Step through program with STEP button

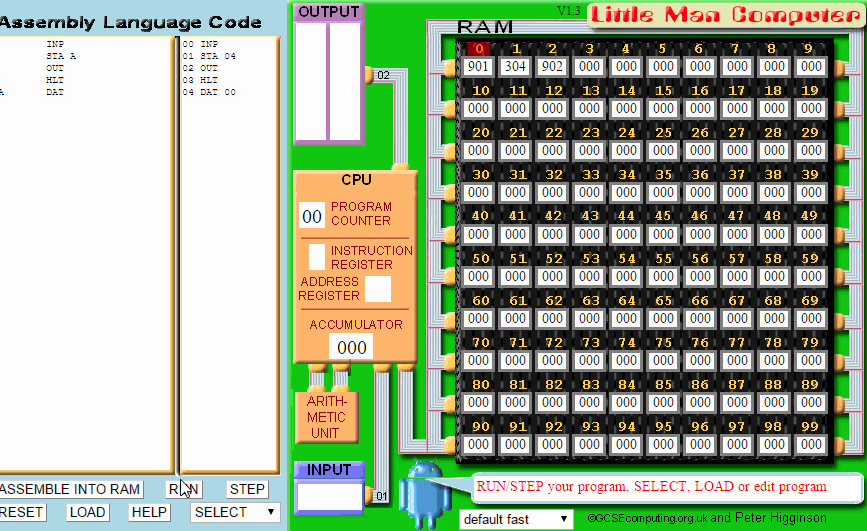pos(247,489)
